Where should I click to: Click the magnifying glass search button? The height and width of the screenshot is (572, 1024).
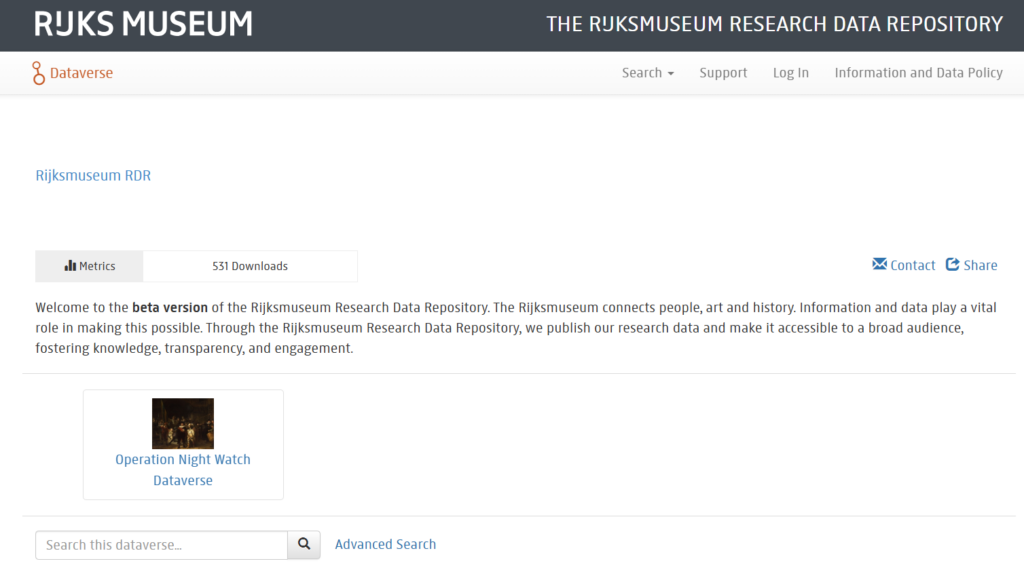click(x=304, y=545)
